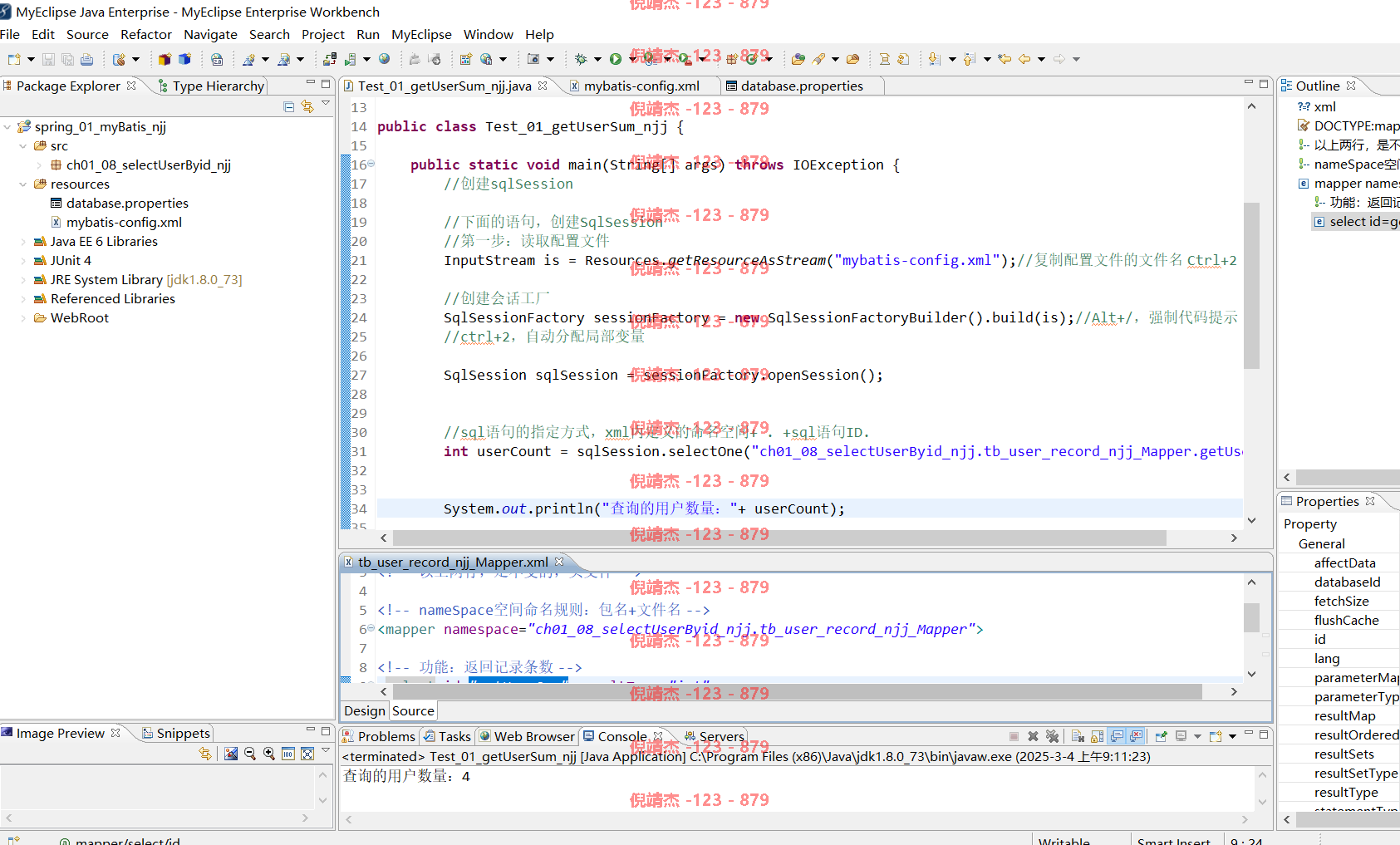Click the Next Annotation toolbar icon
1400x845 pixels.
tap(934, 59)
